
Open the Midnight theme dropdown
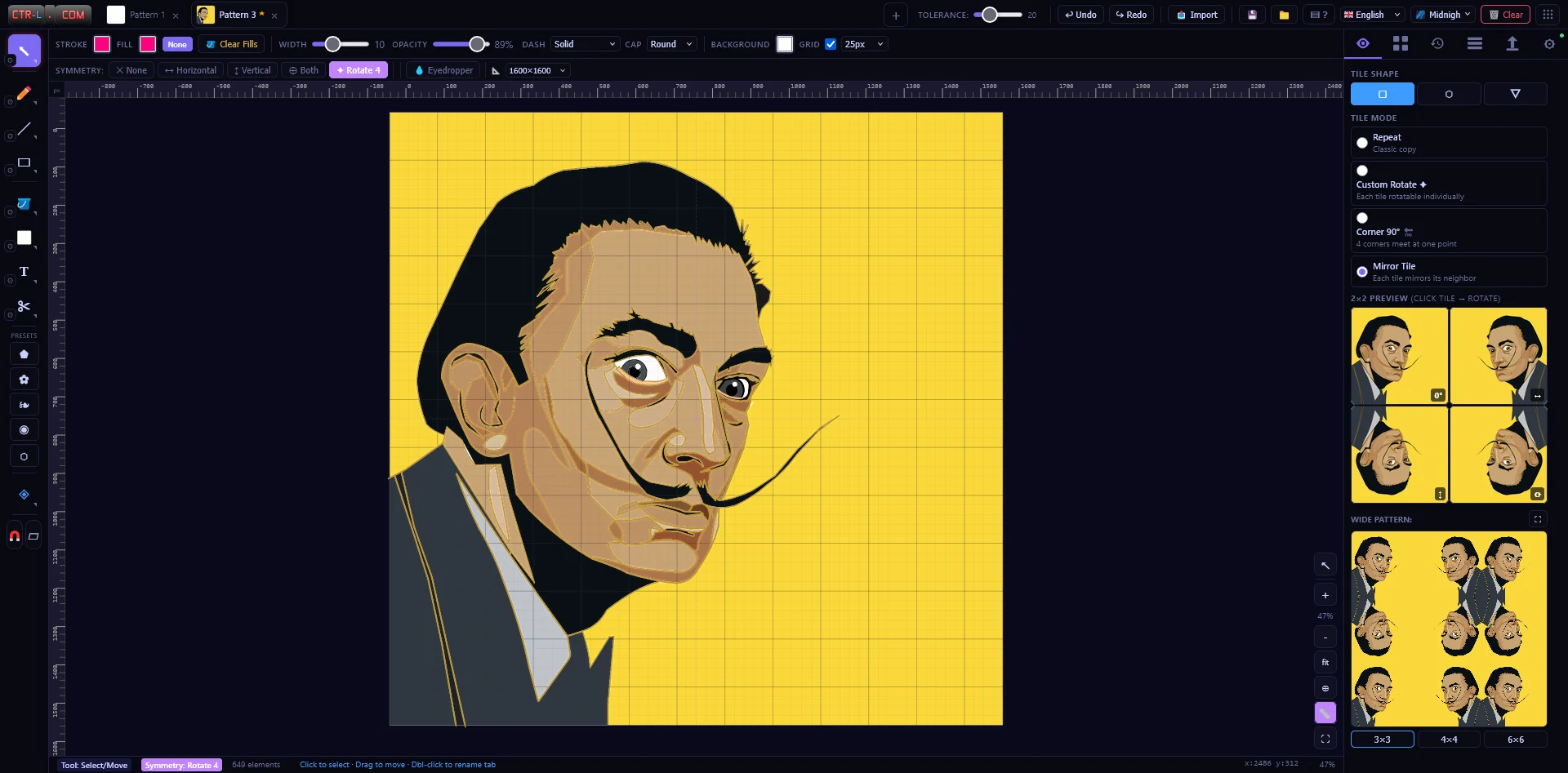[1443, 15]
